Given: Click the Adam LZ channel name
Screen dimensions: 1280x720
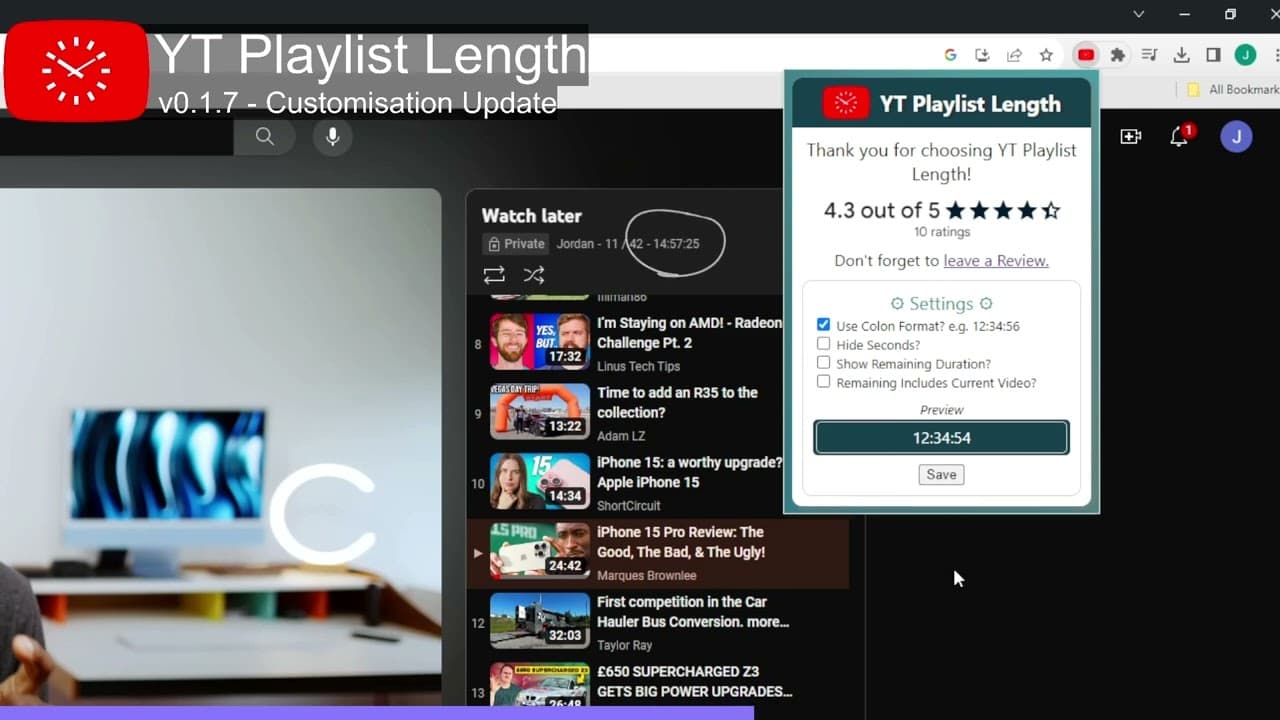Looking at the screenshot, I should pos(621,436).
